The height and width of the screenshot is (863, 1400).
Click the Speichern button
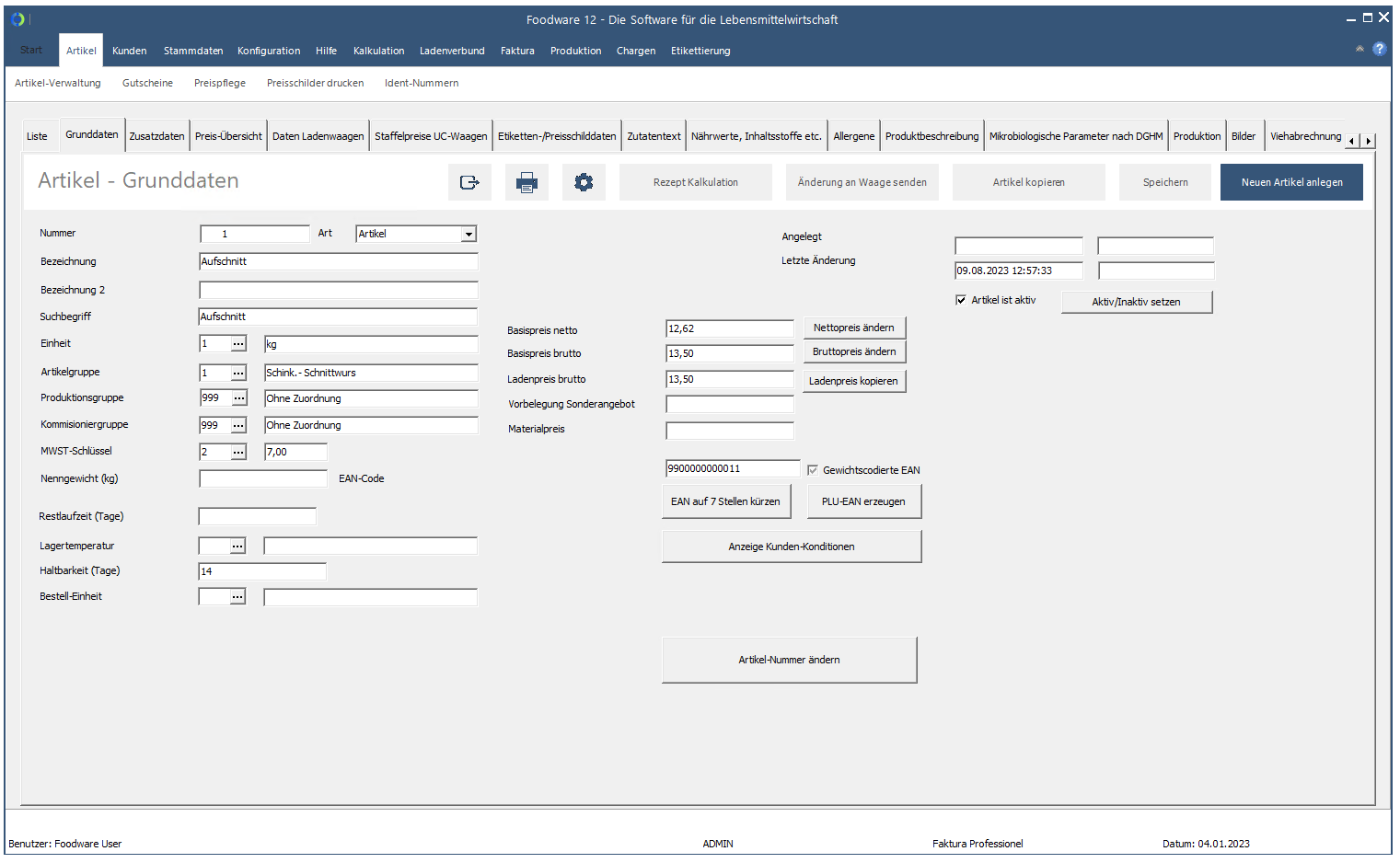click(1165, 182)
